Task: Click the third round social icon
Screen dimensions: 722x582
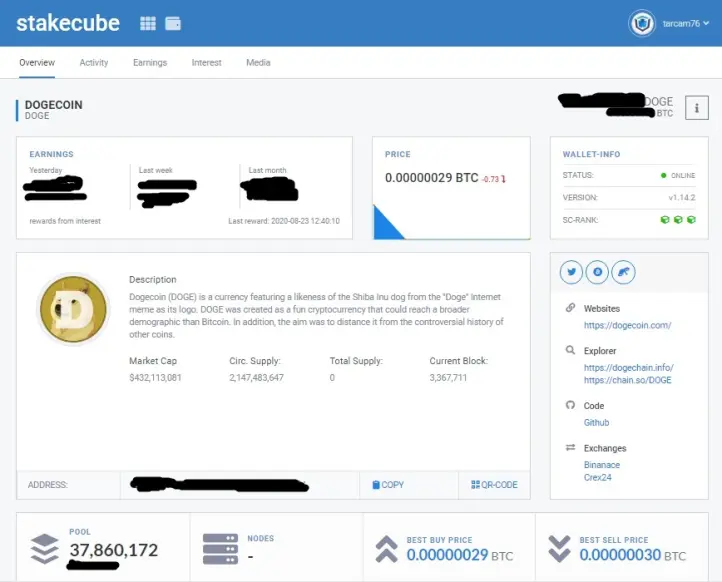Action: [623, 272]
